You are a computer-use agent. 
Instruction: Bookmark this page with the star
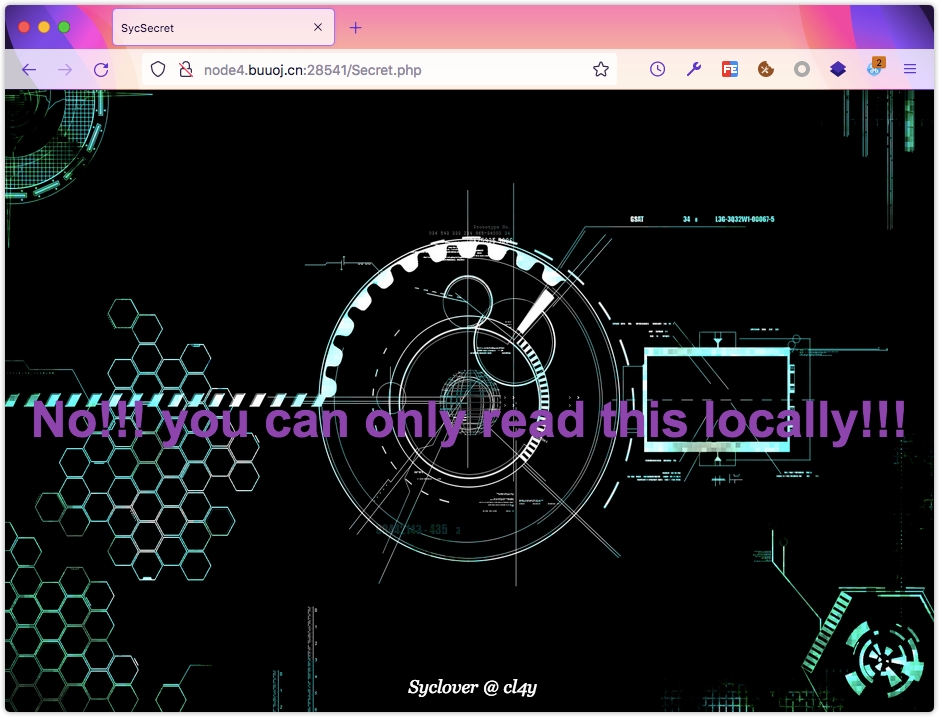click(x=601, y=69)
